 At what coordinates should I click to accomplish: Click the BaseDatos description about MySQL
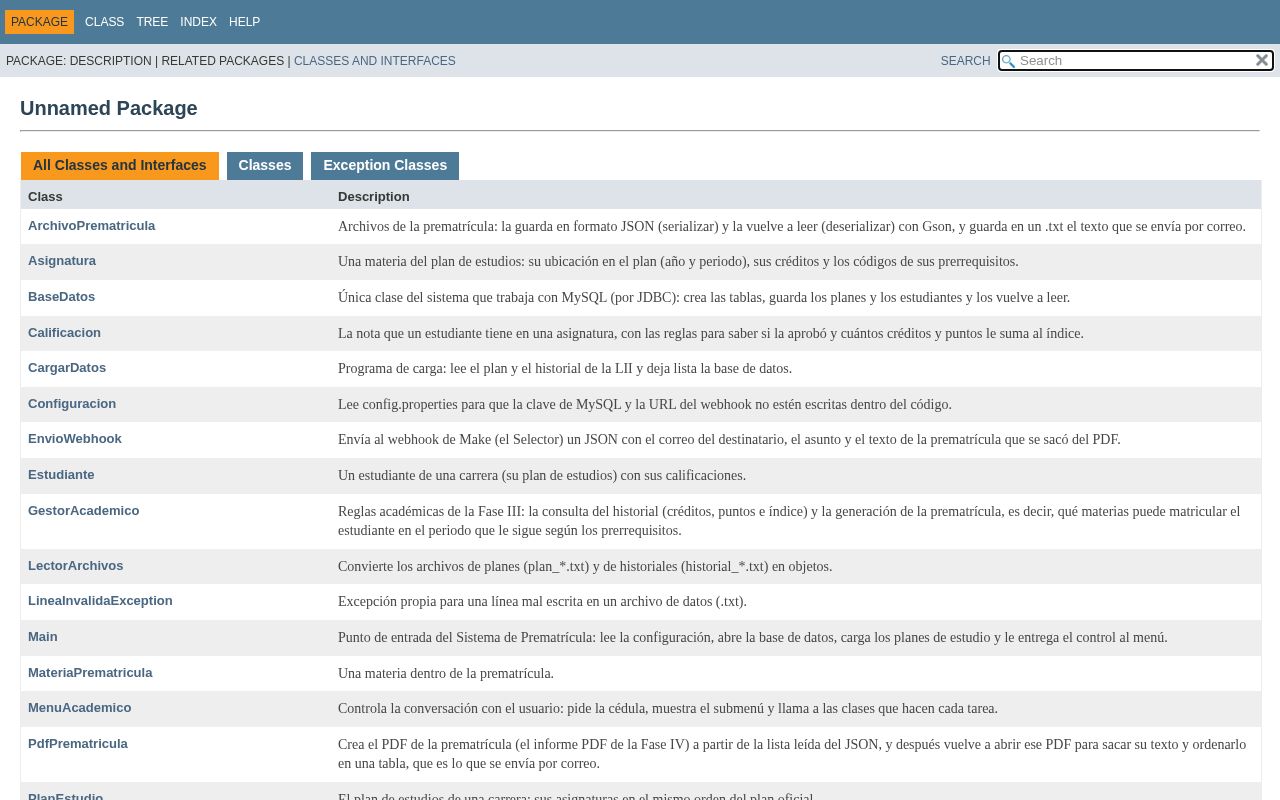point(704,298)
